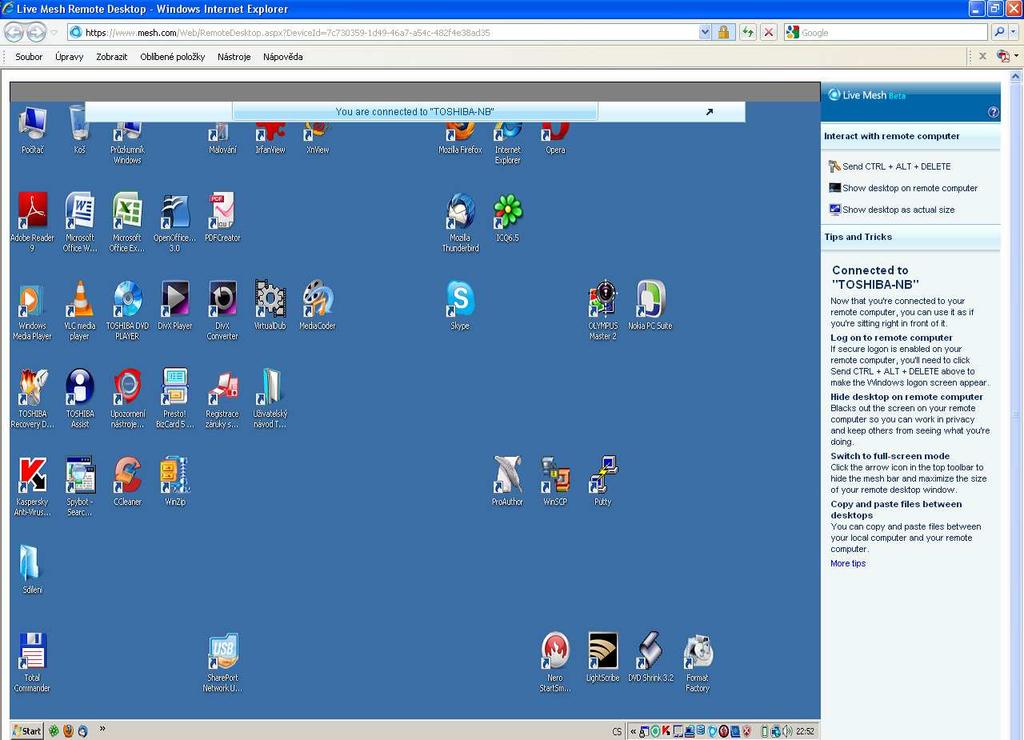
Task: Launch LightScribe desktop icon
Action: click(603, 658)
